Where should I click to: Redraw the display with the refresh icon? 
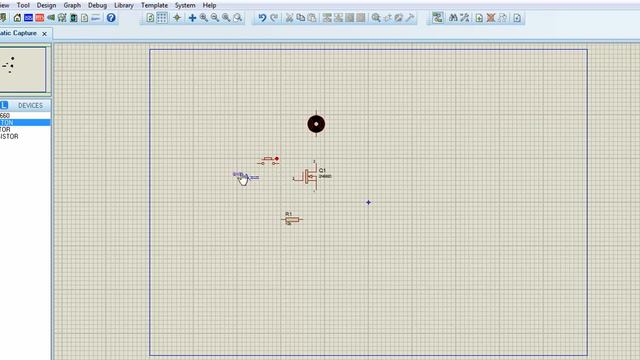pyautogui.click(x=150, y=18)
